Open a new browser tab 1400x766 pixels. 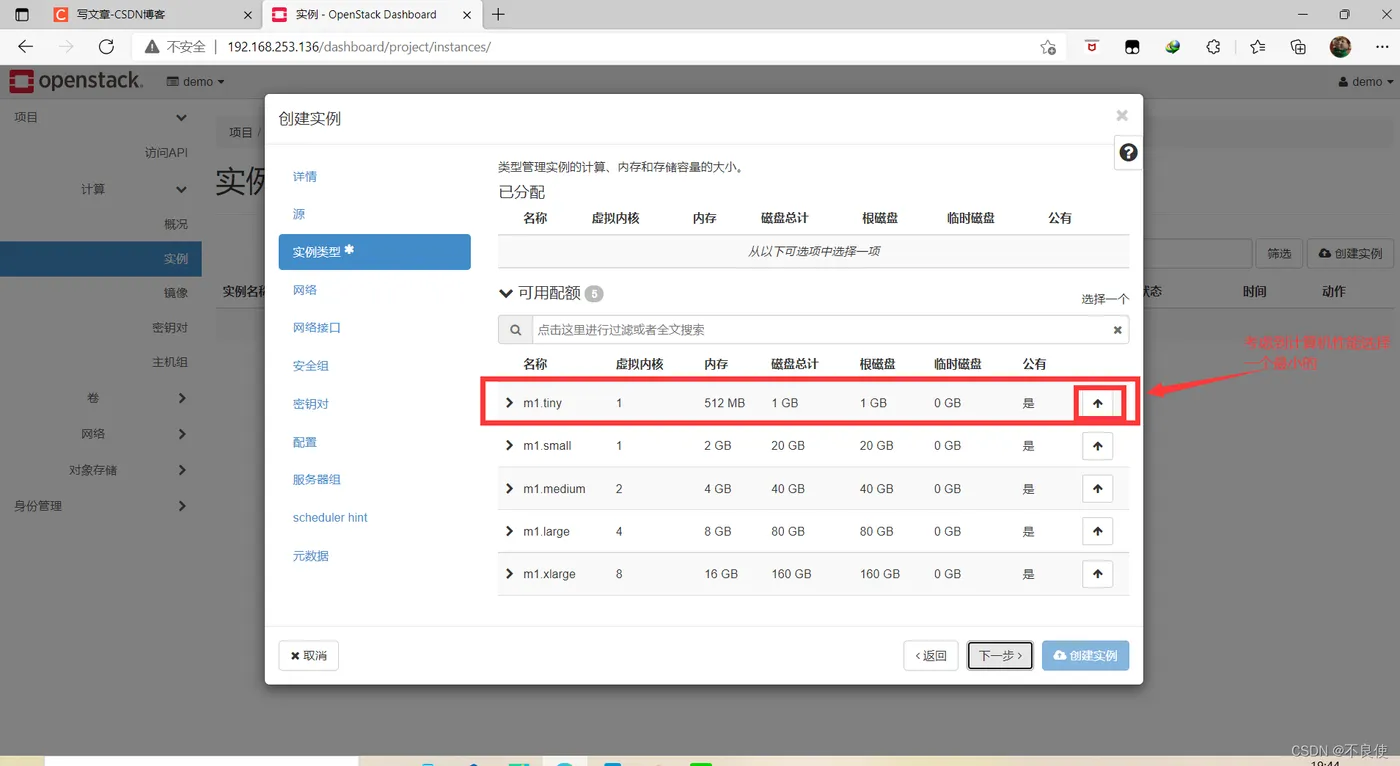(x=498, y=14)
